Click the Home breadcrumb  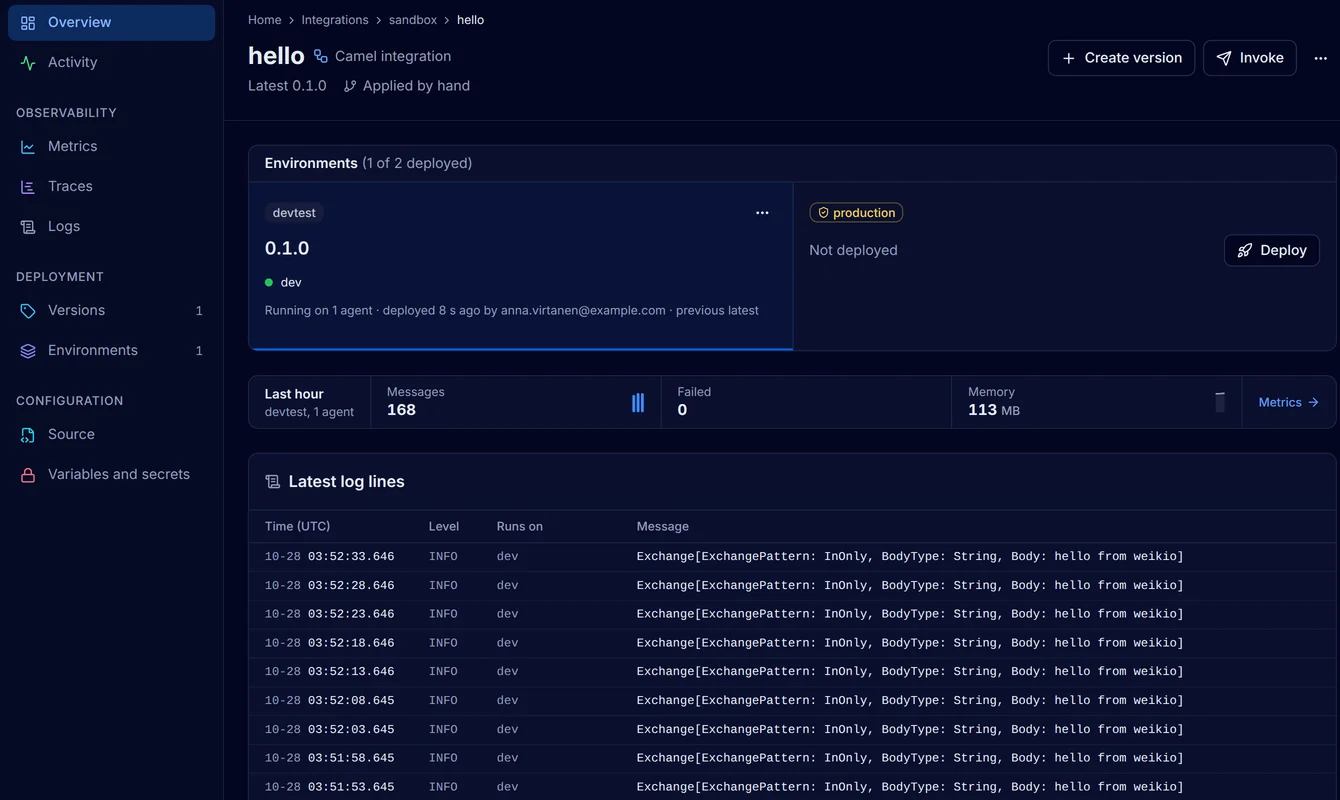click(265, 20)
